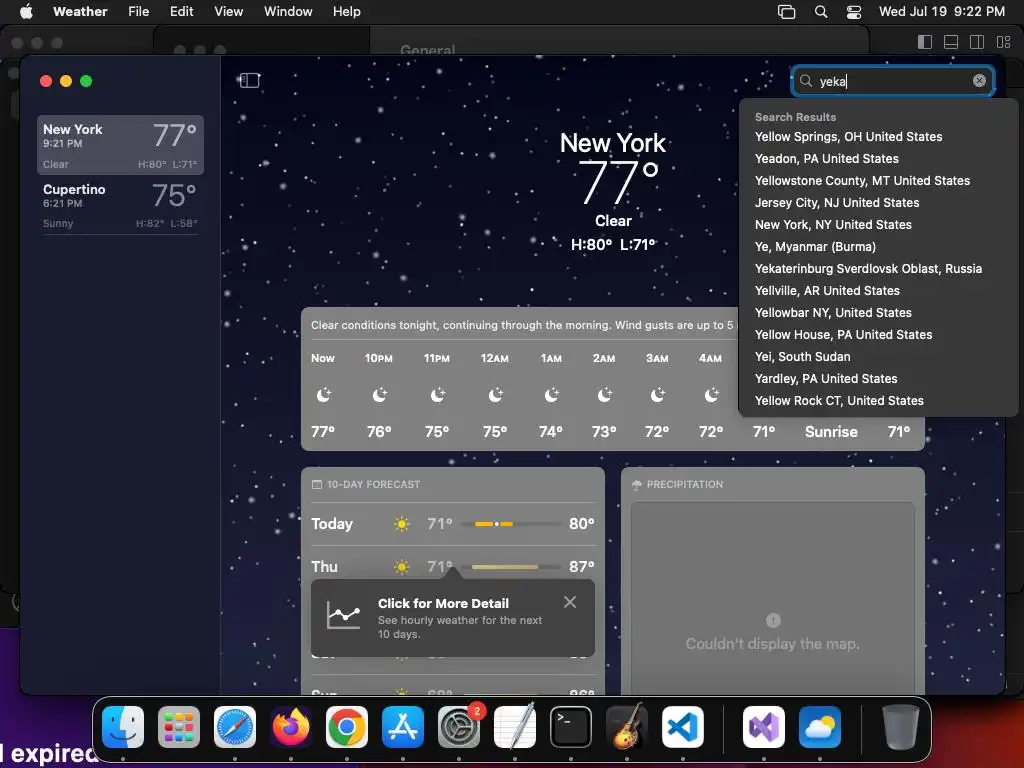Launch GarageBand from the Dock
The width and height of the screenshot is (1024, 768).
point(627,727)
